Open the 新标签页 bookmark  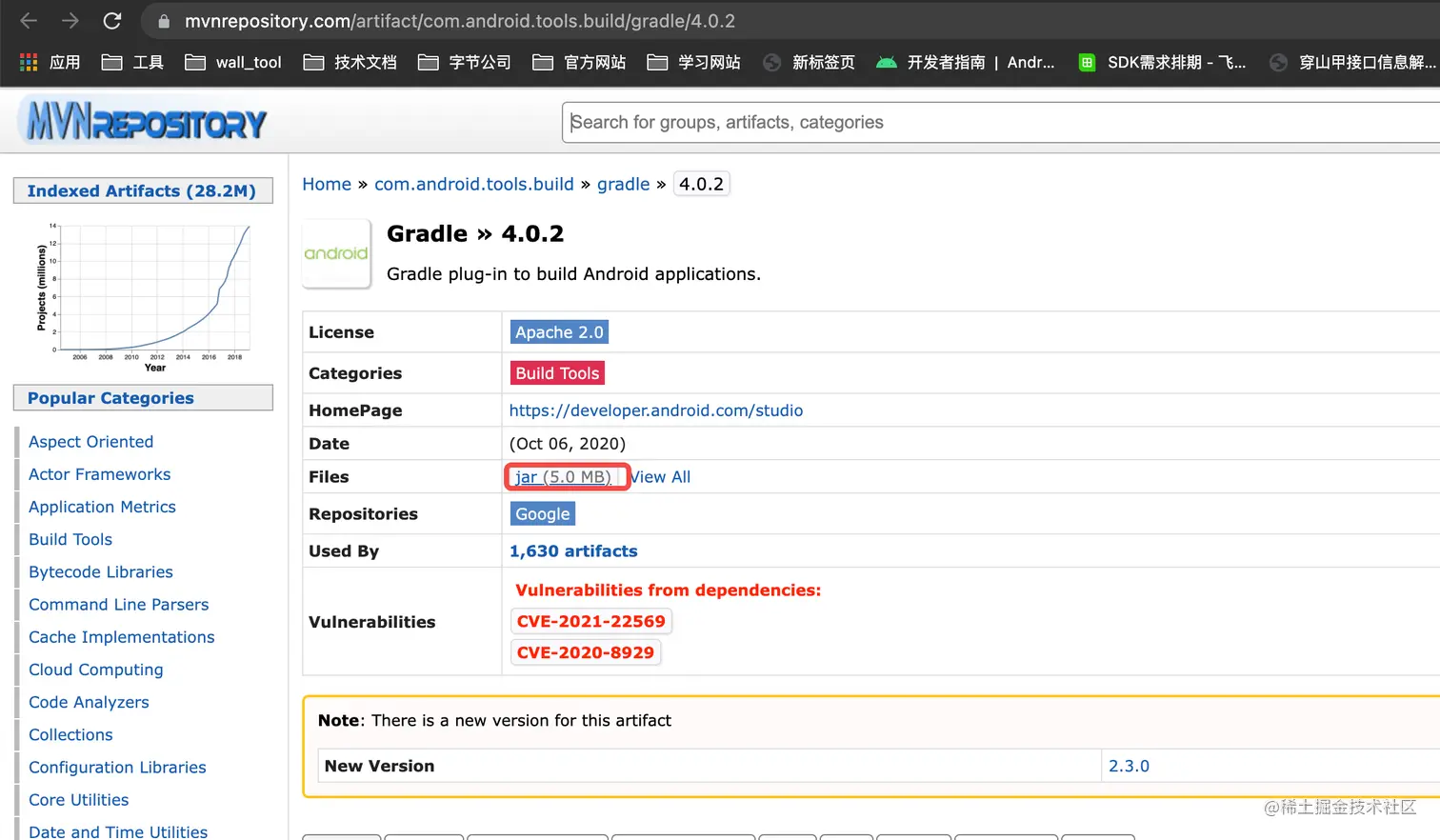coord(810,62)
